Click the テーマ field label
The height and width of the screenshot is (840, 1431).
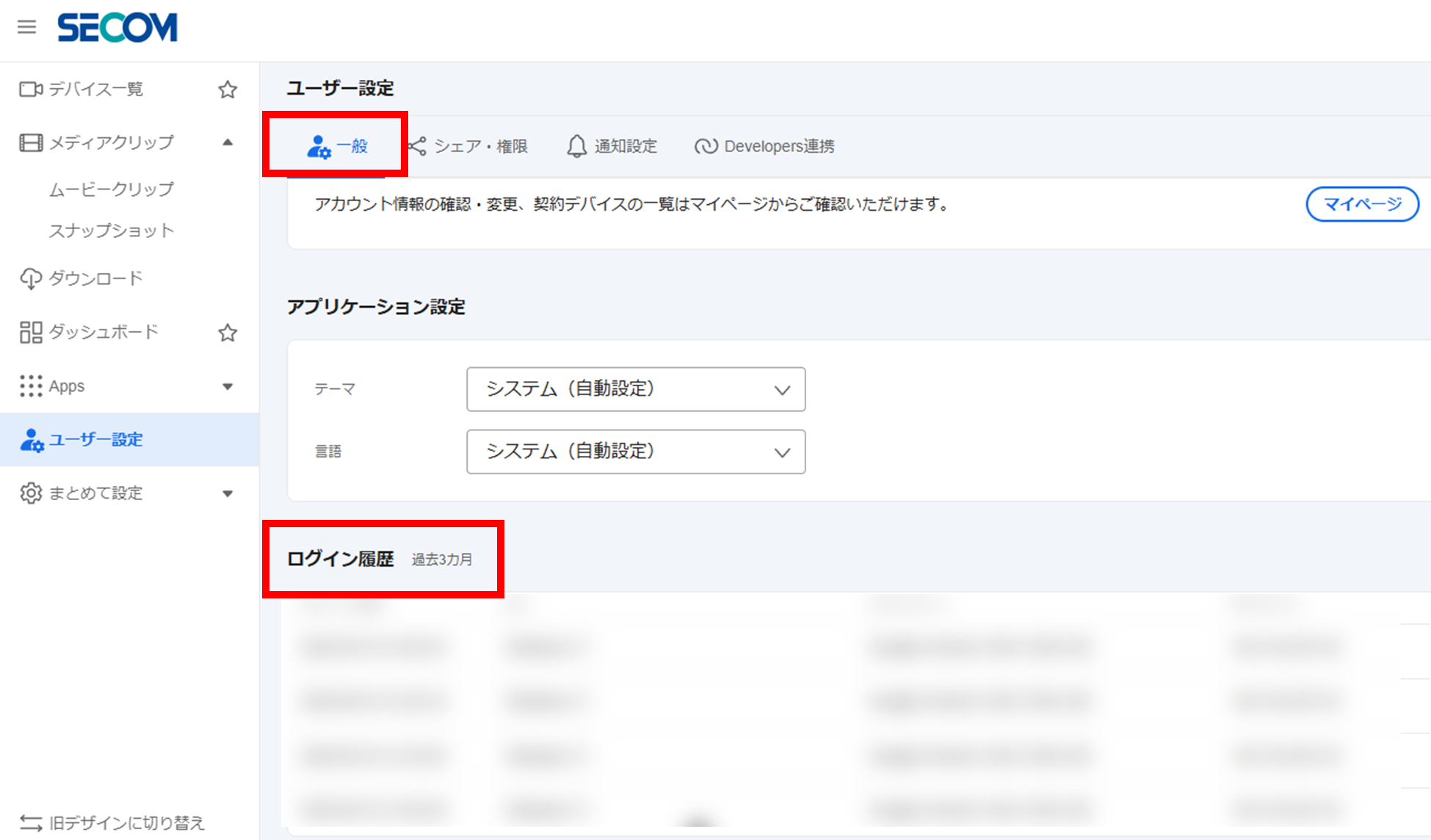click(x=335, y=389)
